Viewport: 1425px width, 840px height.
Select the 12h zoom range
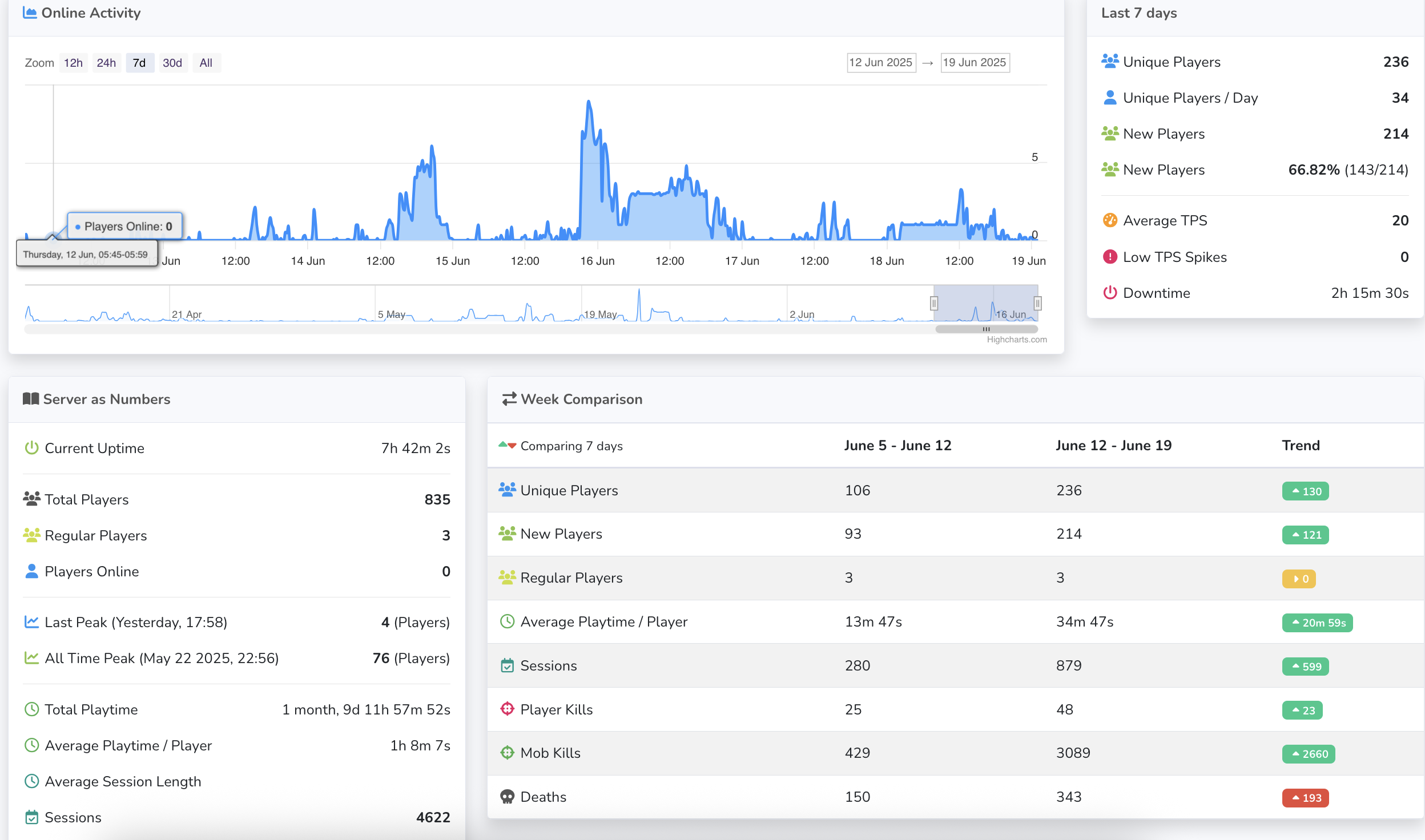73,63
